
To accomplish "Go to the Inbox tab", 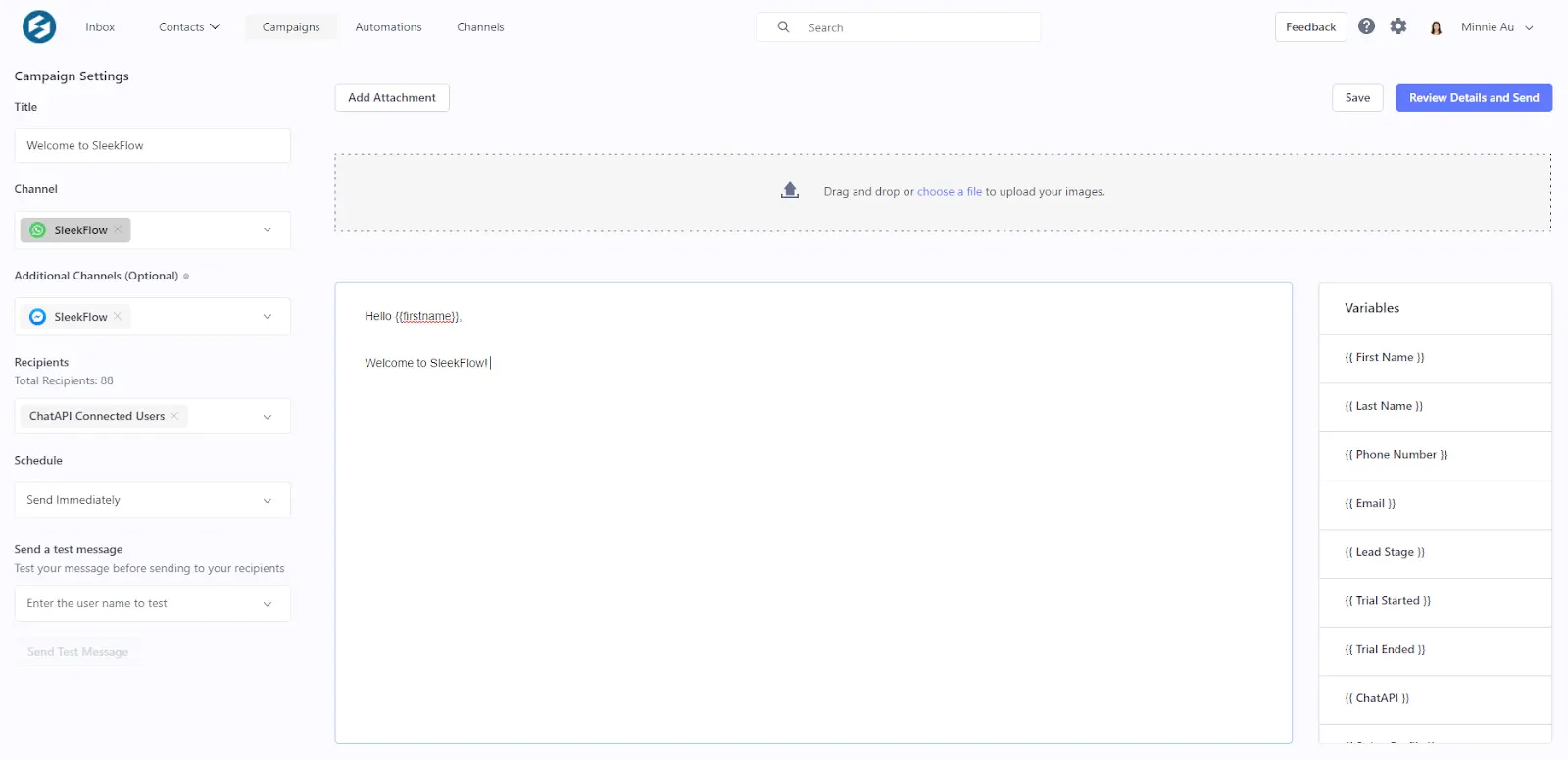I will click(100, 27).
